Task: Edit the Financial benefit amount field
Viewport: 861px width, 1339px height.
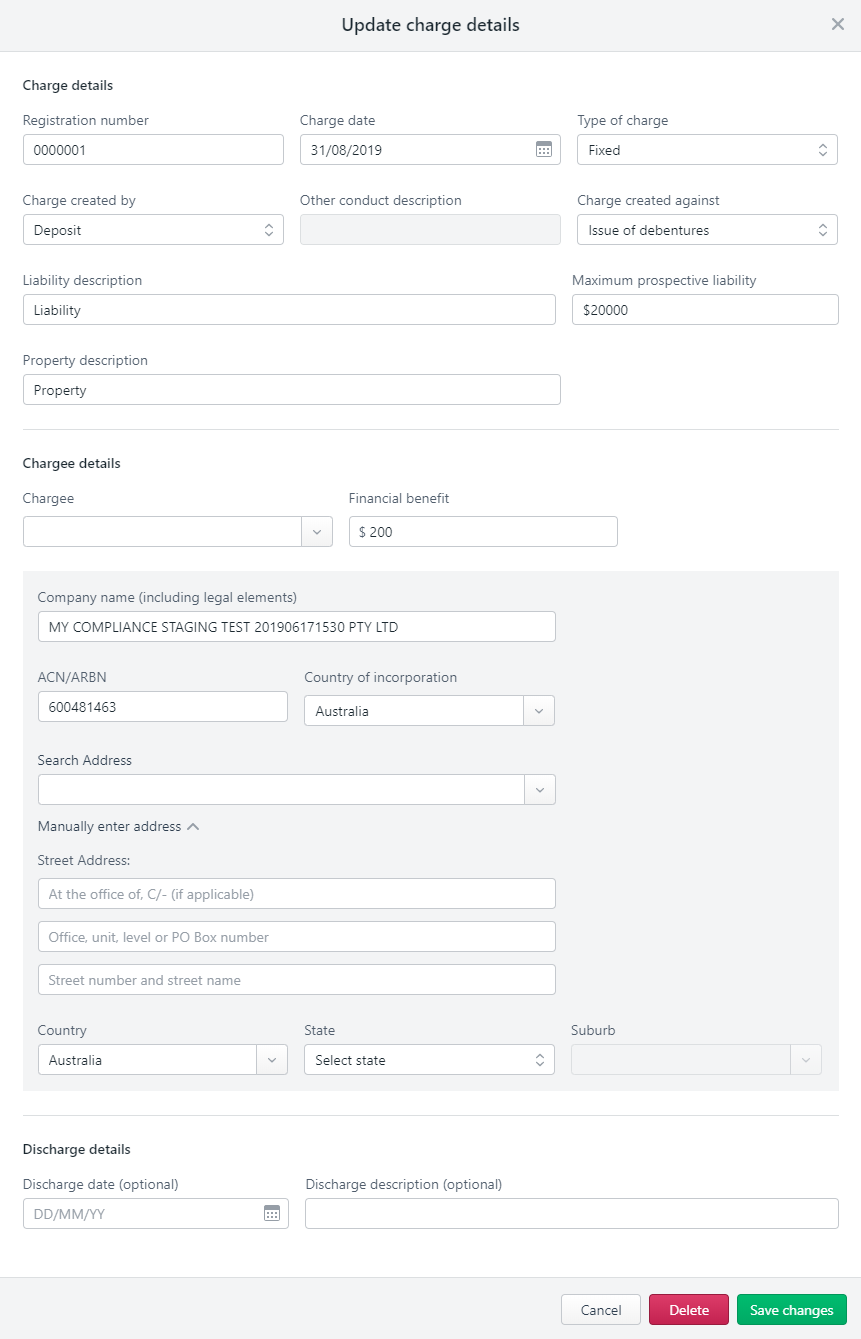Action: tap(483, 532)
